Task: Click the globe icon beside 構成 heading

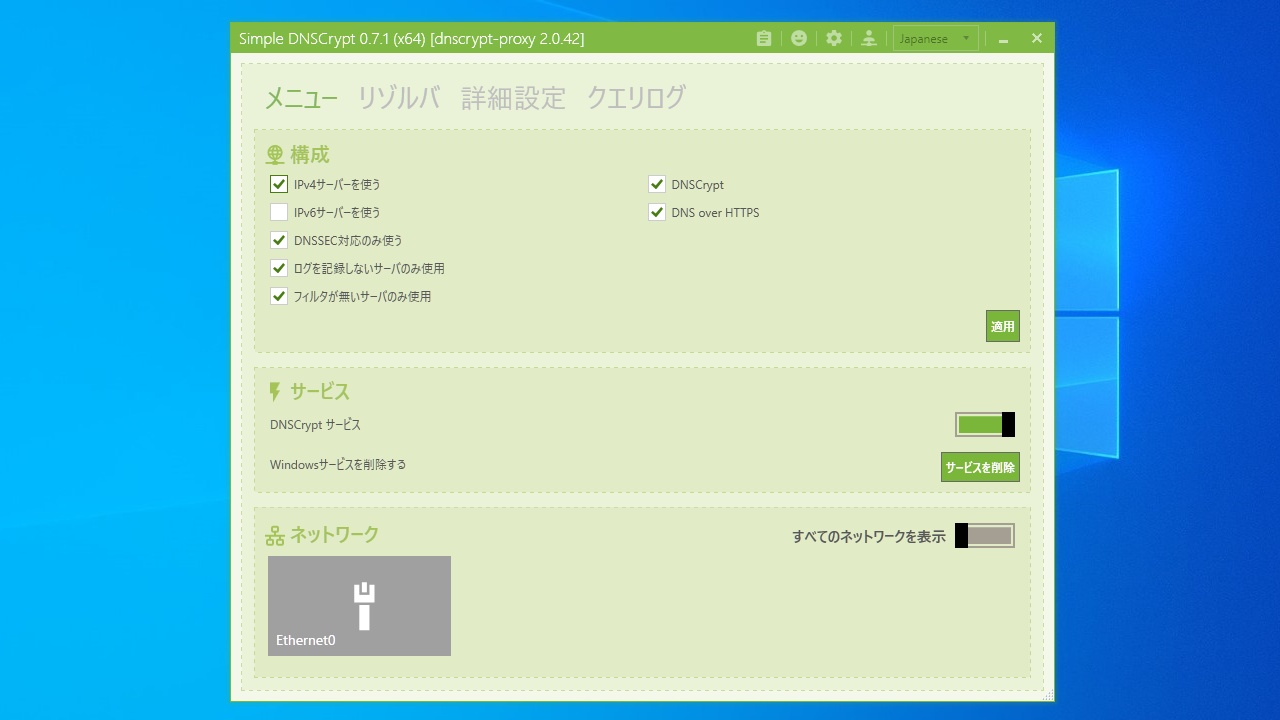Action: pos(275,155)
